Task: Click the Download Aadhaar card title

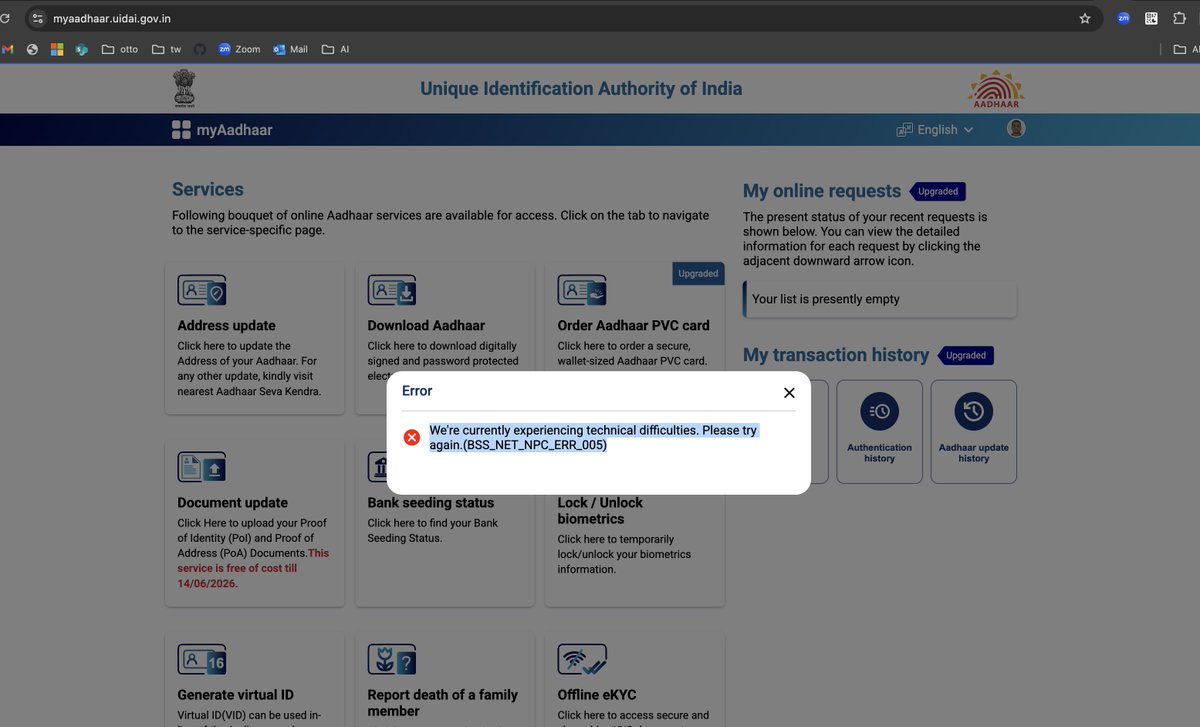Action: pyautogui.click(x=426, y=325)
